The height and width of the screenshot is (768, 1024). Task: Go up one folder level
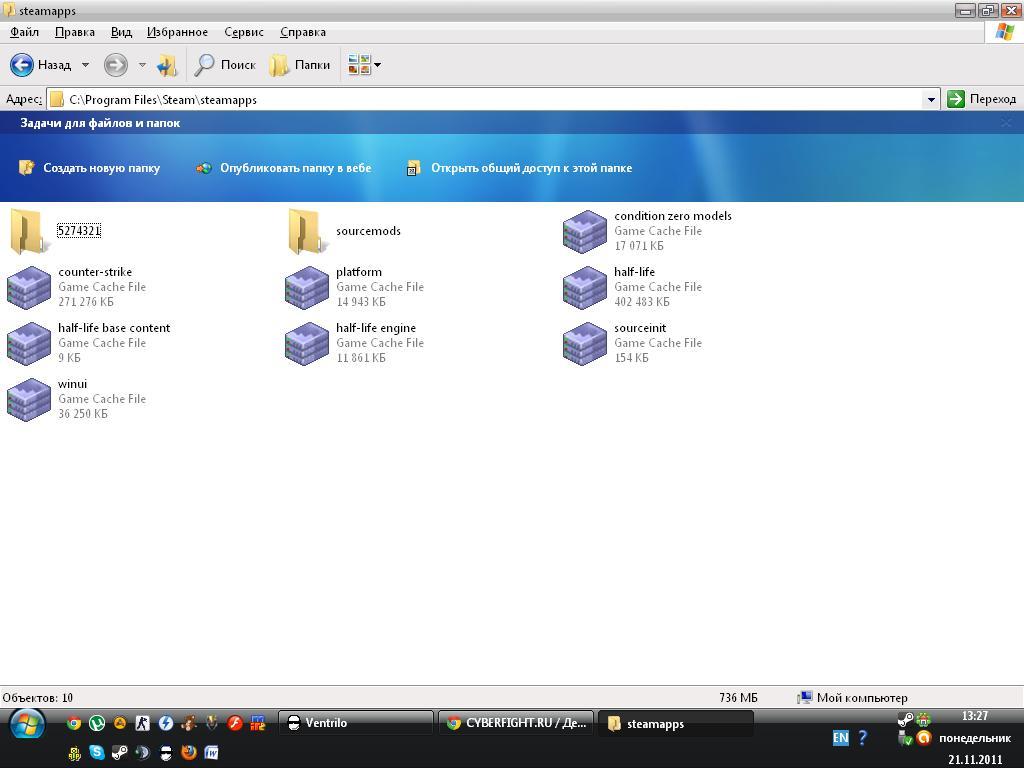167,65
